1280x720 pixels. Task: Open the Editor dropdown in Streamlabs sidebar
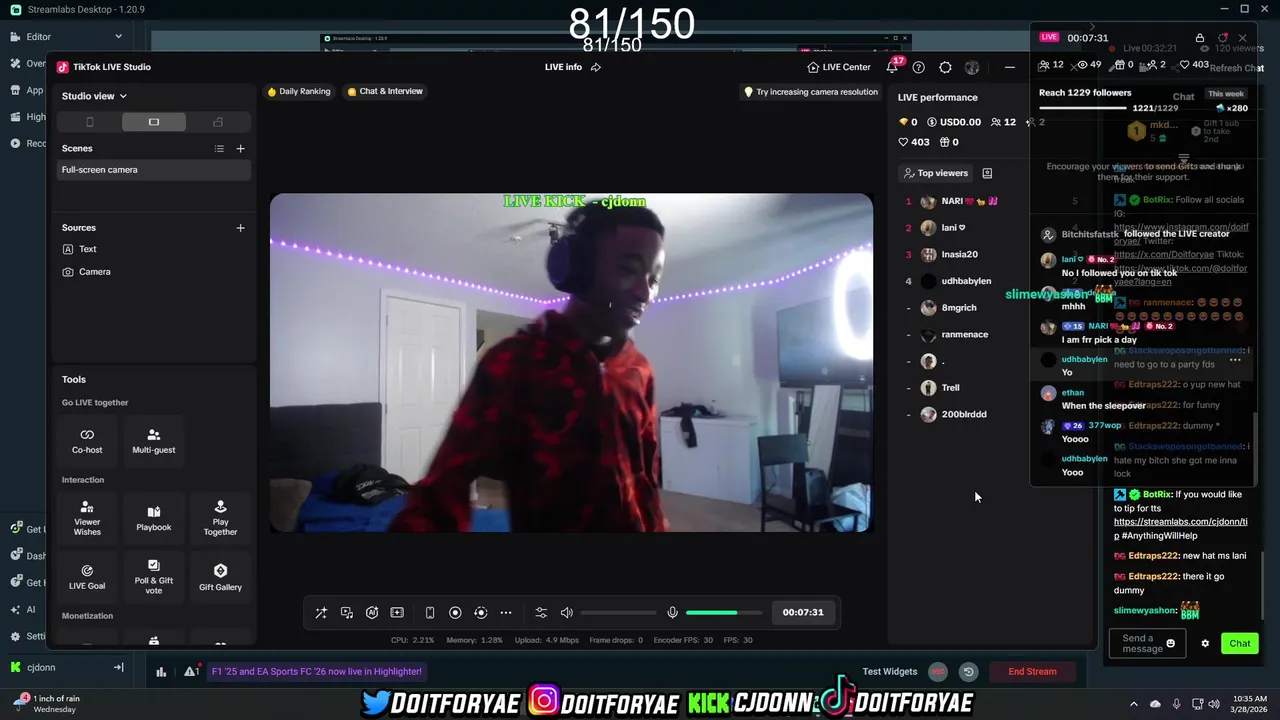click(x=66, y=37)
